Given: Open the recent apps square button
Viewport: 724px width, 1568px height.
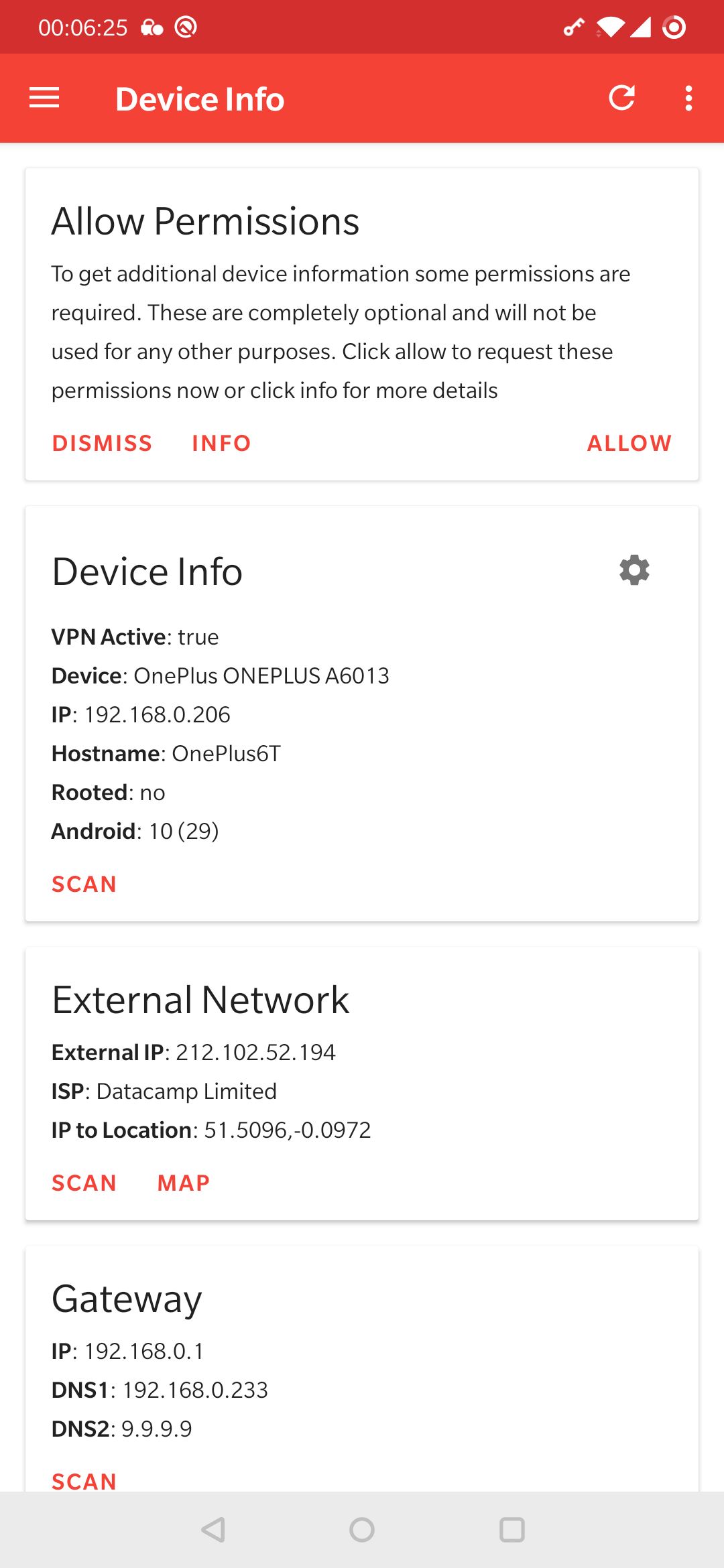Looking at the screenshot, I should point(512,1530).
